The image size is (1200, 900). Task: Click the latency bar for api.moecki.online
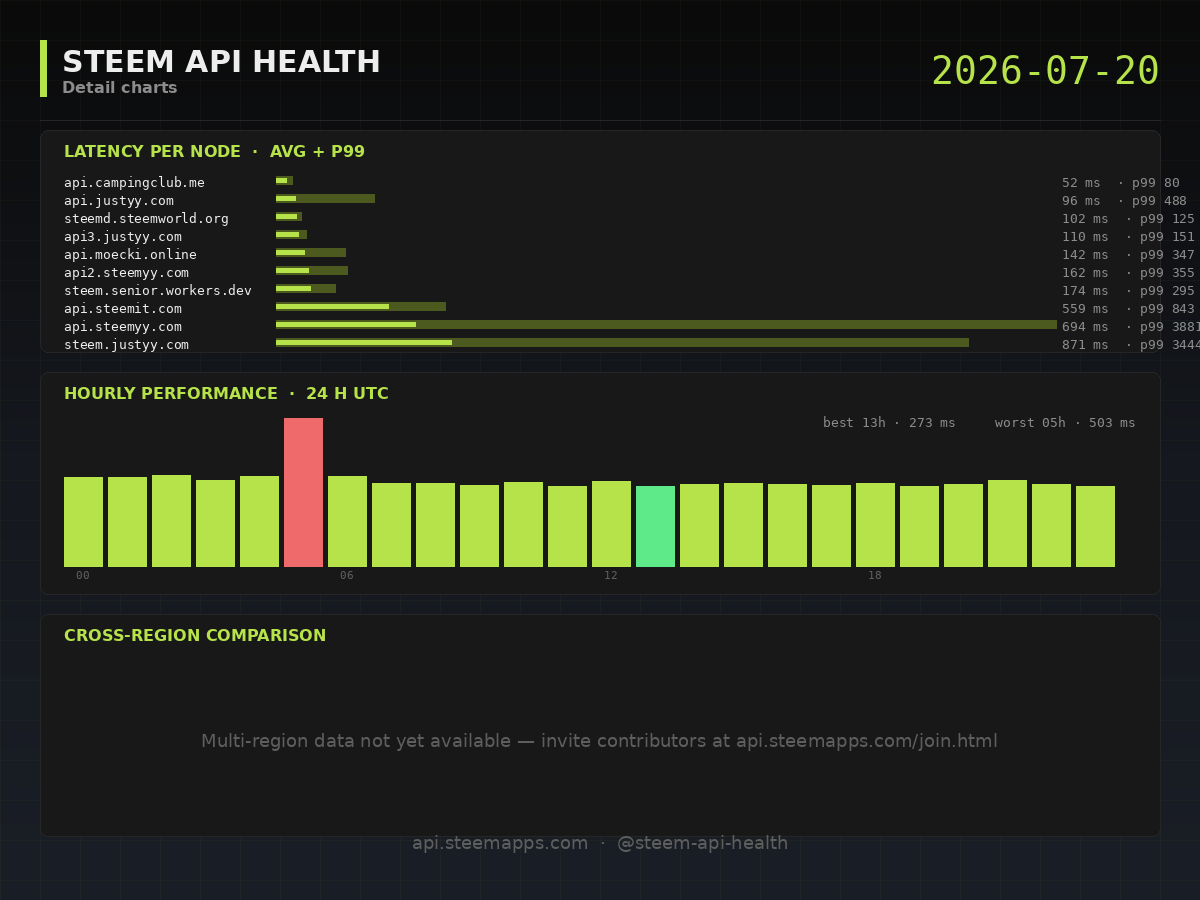tap(311, 253)
